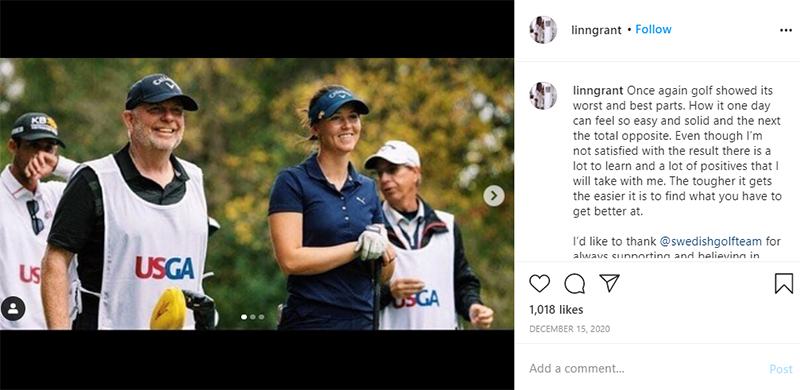Open the December 15, 2020 timestamp

569,329
